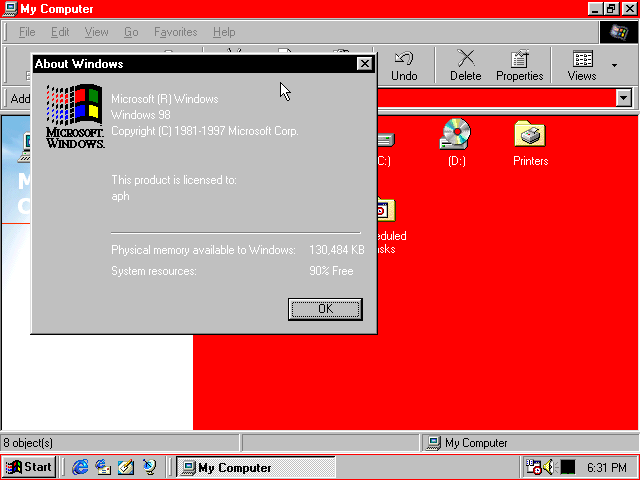This screenshot has width=640, height=480.
Task: Open the Go menu
Action: pyautogui.click(x=131, y=32)
